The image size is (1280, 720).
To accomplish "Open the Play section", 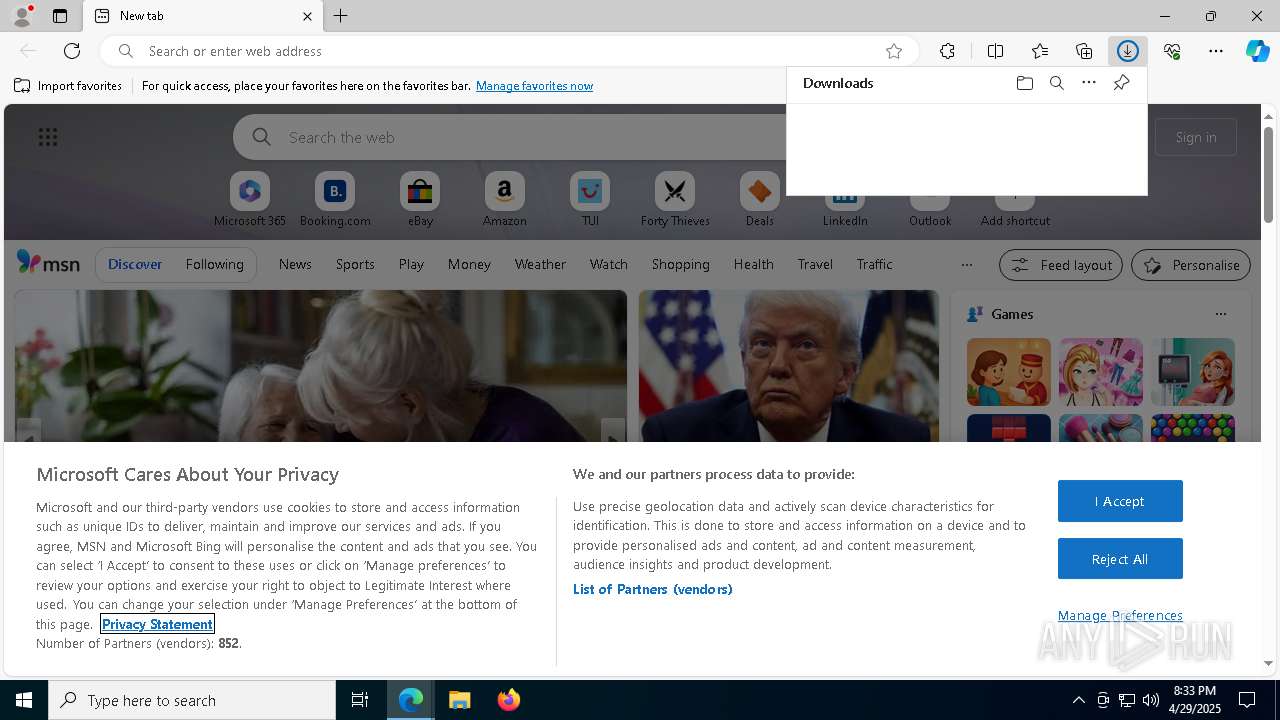I will click(x=411, y=264).
